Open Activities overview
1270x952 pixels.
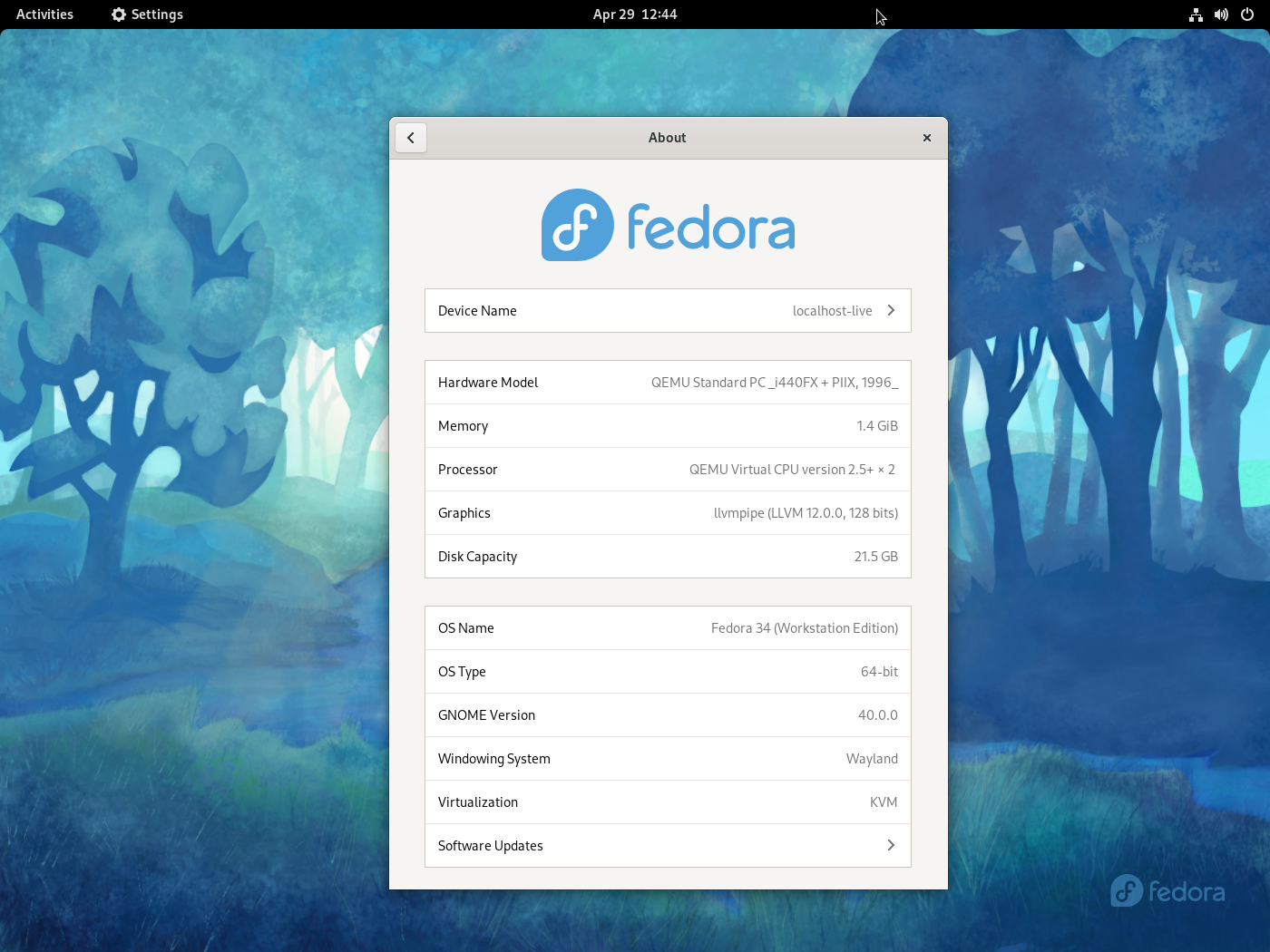(x=44, y=15)
